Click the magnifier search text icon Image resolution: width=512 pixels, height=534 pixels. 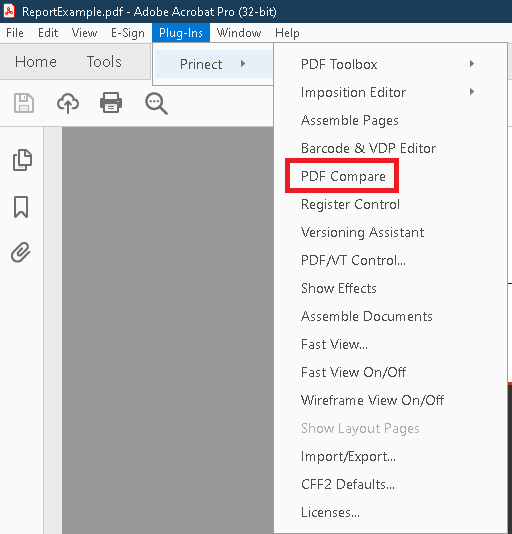tap(156, 103)
